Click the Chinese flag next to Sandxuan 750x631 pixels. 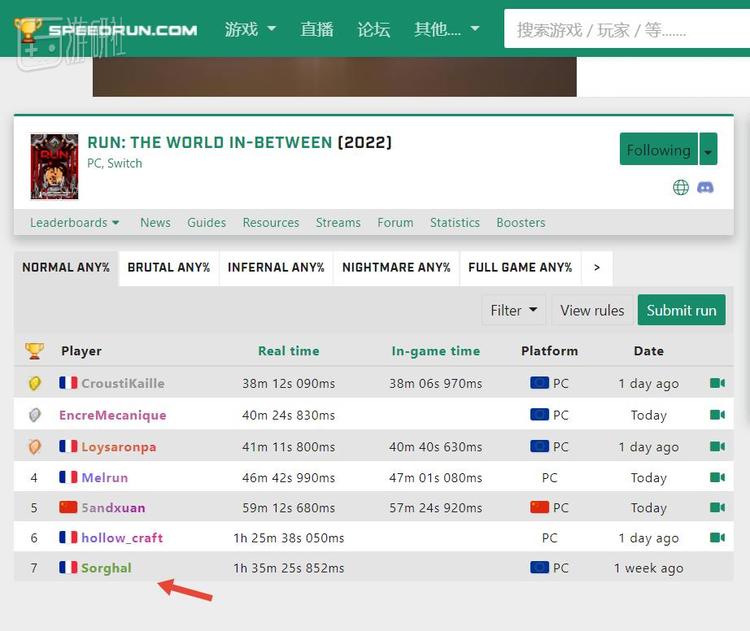click(68, 507)
